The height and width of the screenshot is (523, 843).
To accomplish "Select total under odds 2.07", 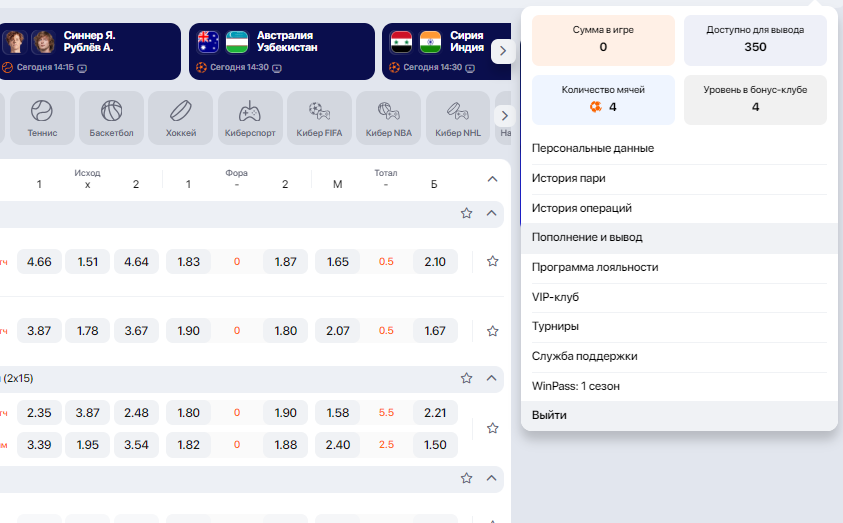I will click(x=338, y=331).
